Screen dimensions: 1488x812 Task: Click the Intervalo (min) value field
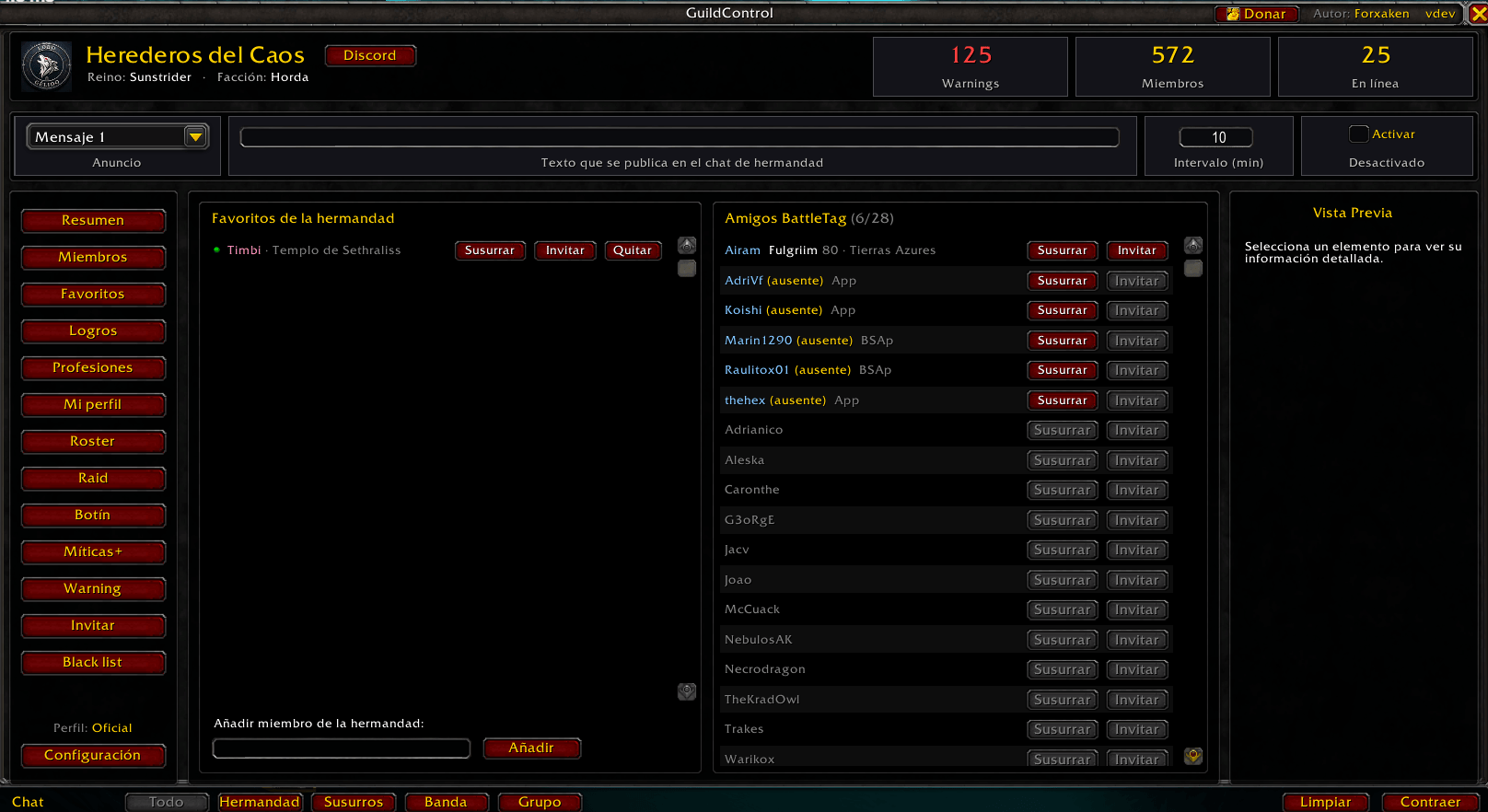coord(1216,137)
